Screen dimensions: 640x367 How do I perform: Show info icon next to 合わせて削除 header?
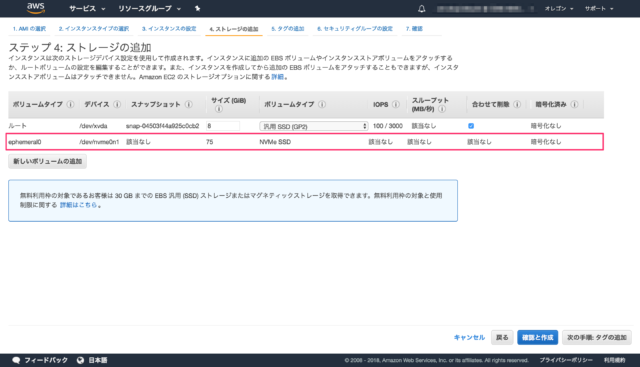517,105
